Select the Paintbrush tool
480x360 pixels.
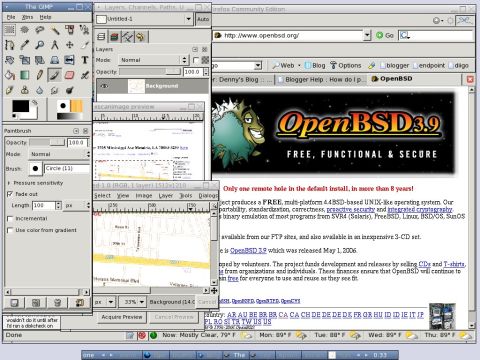(55, 75)
